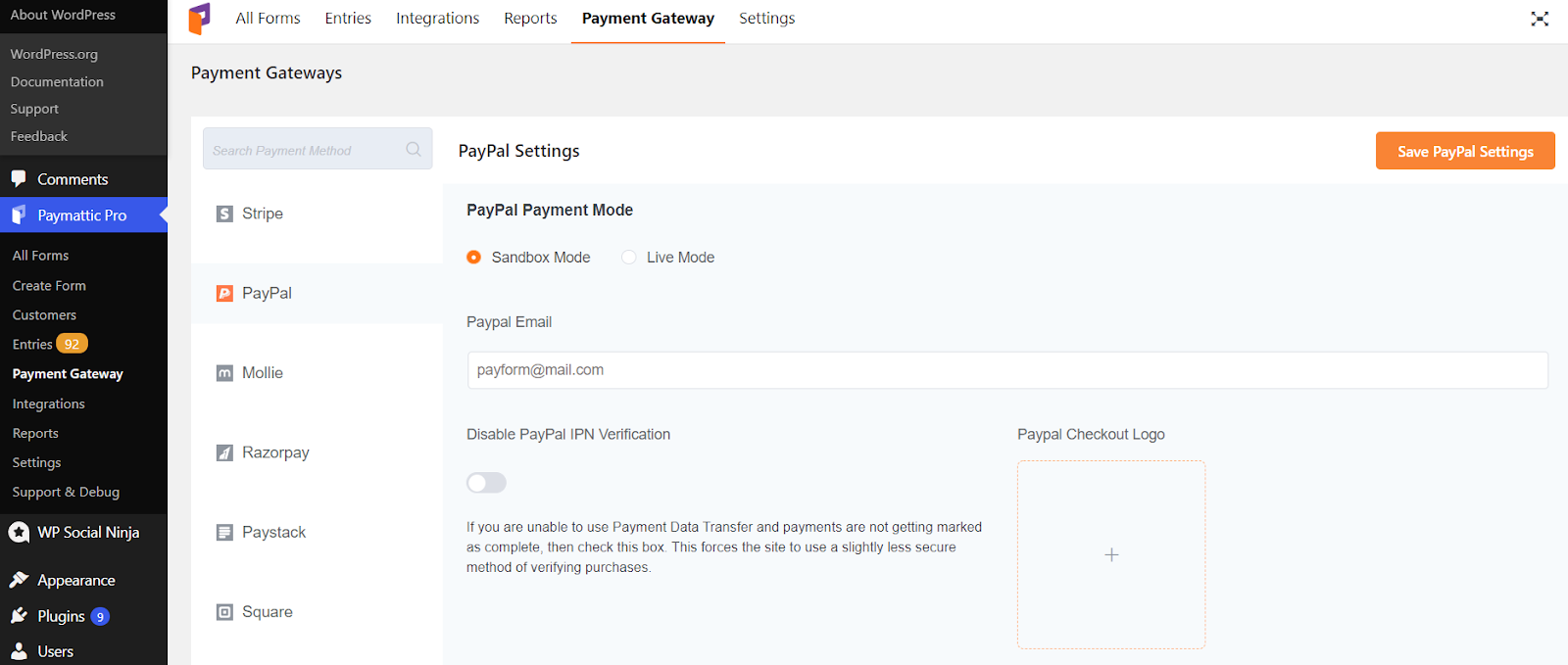This screenshot has height=665, width=1568.
Task: Save PayPal Settings
Action: (1465, 151)
